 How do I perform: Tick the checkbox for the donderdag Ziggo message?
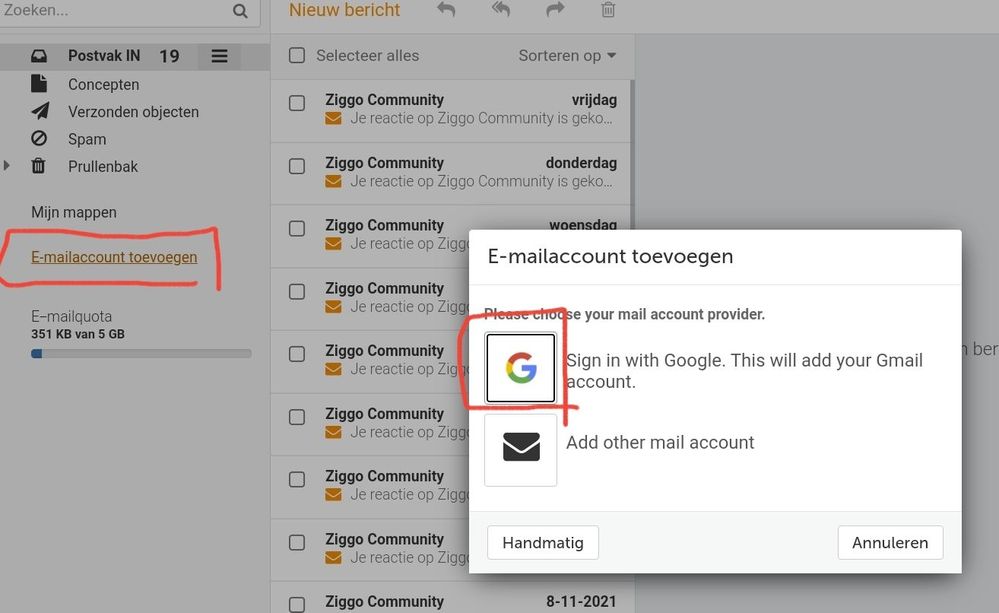(x=297, y=166)
